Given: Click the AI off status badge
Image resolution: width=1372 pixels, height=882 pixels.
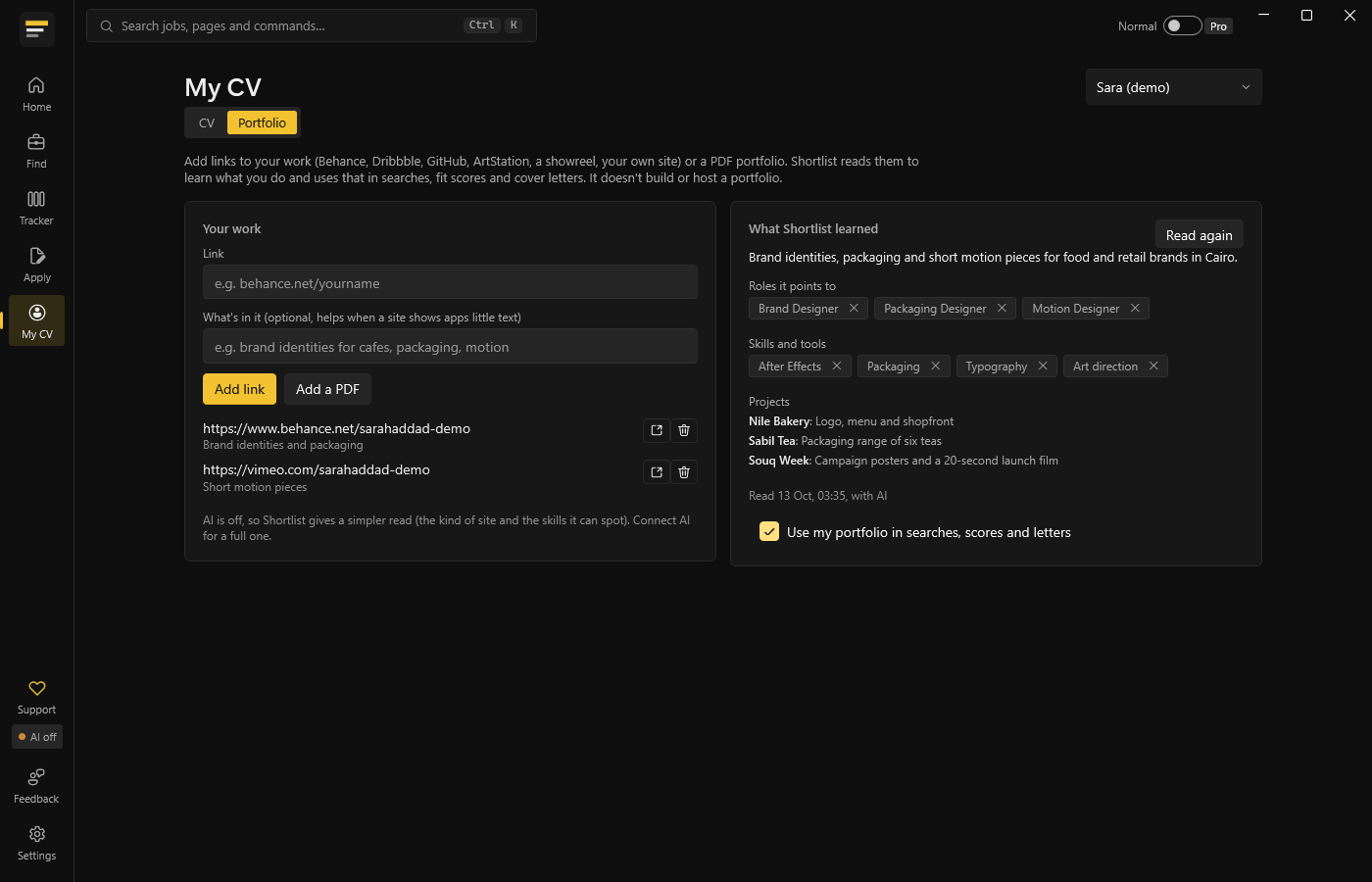Looking at the screenshot, I should coord(37,737).
